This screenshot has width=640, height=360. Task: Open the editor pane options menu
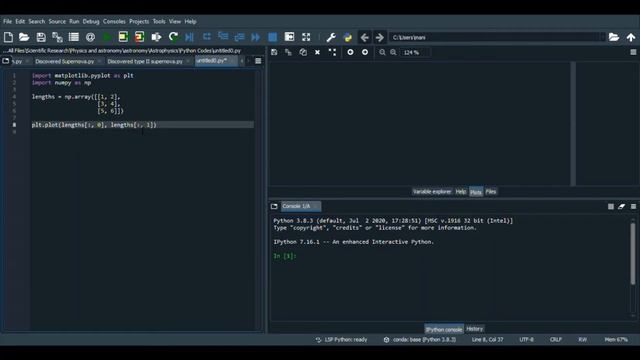tap(258, 61)
